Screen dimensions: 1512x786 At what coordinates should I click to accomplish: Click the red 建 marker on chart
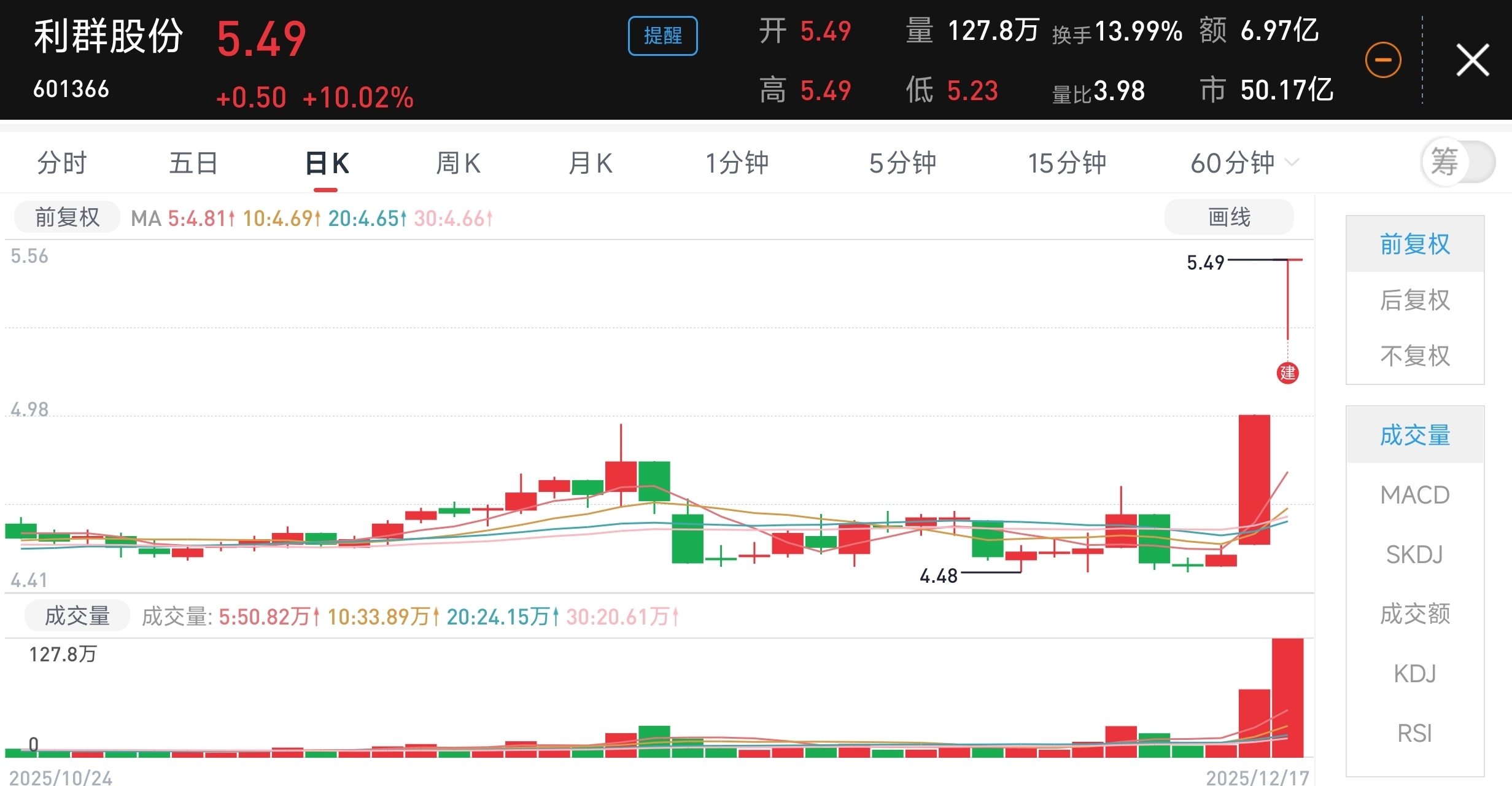tap(1287, 373)
